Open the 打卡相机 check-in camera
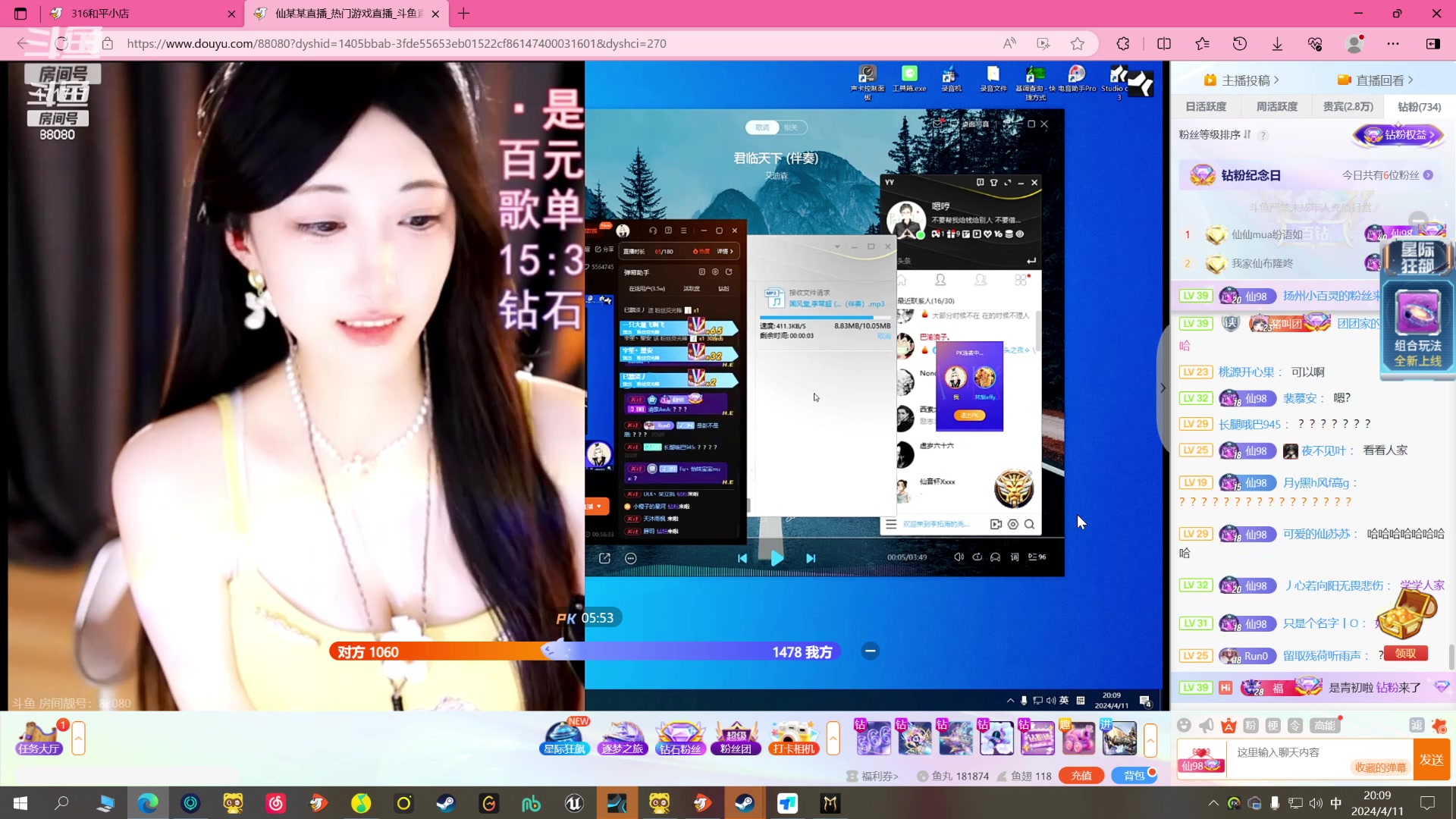 tap(793, 737)
